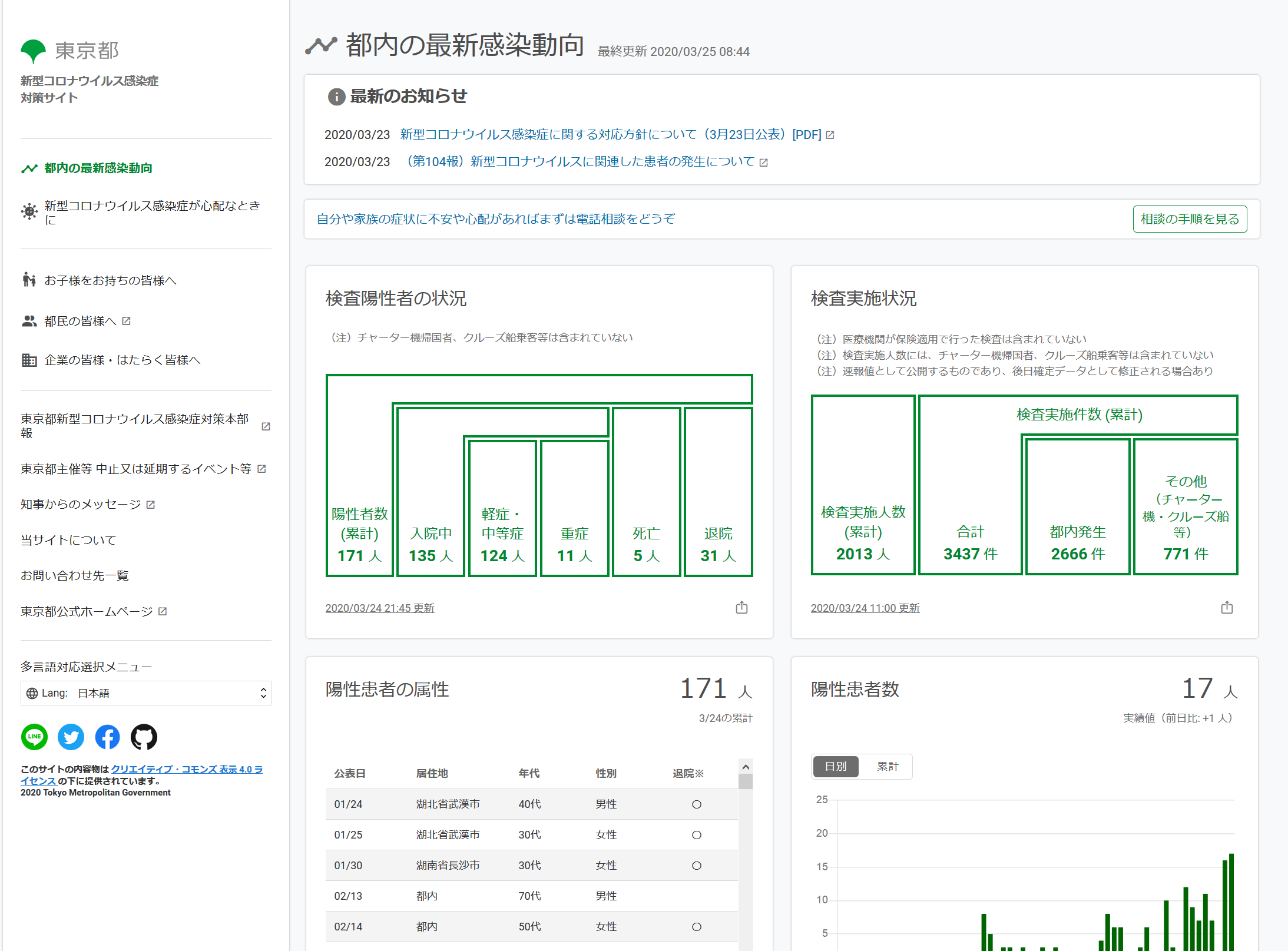Screen dimensions: 1288x951
Task: Click the tallest bar in 陽性患者数 chart
Action: tap(1231, 902)
